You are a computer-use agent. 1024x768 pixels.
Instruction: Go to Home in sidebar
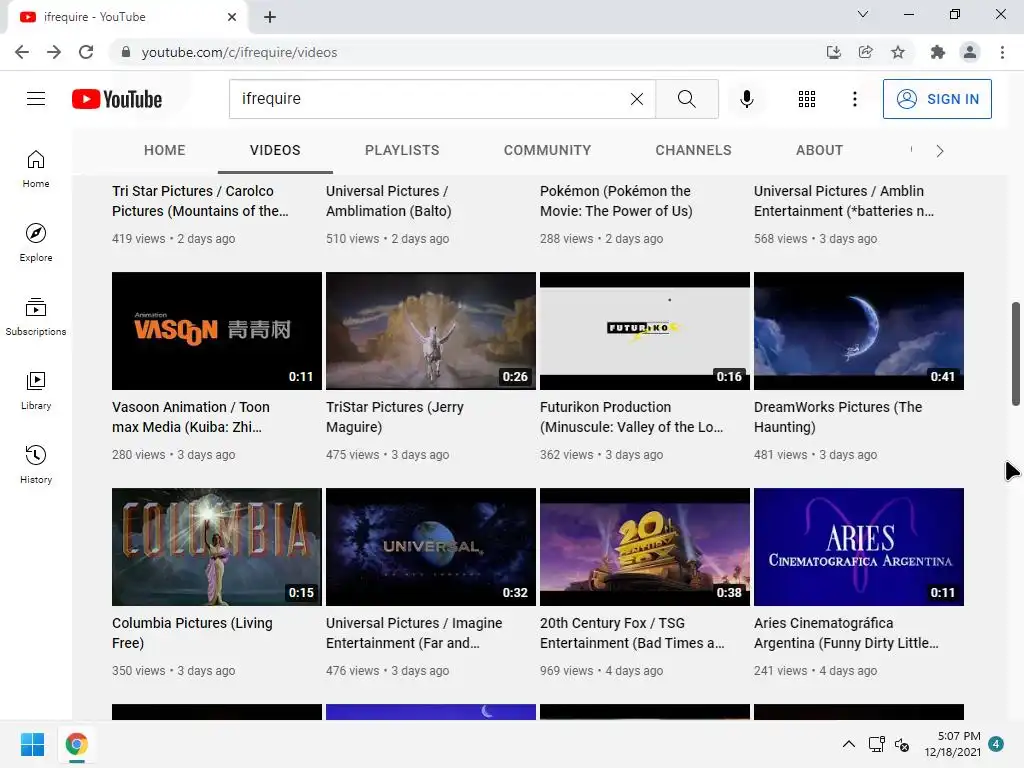pos(36,168)
